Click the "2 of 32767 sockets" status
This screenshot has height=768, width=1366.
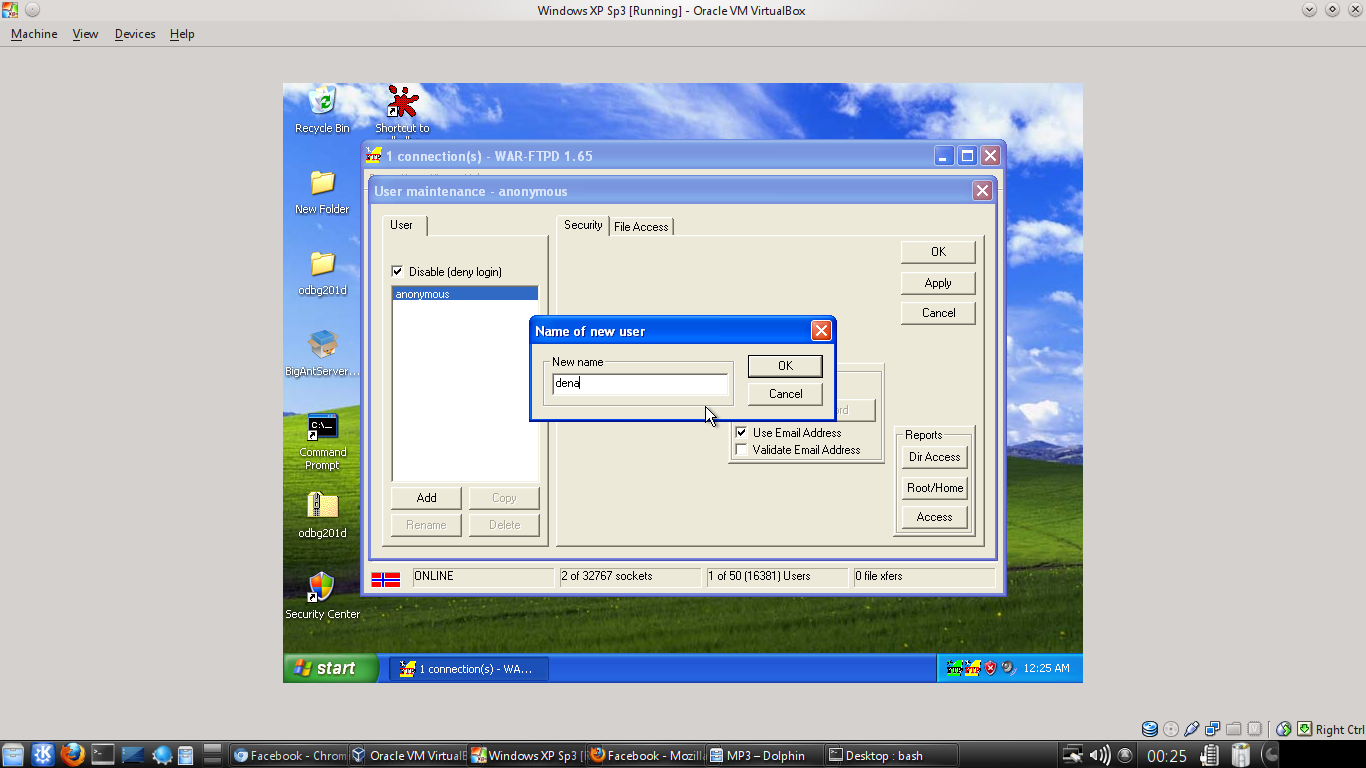coord(607,577)
